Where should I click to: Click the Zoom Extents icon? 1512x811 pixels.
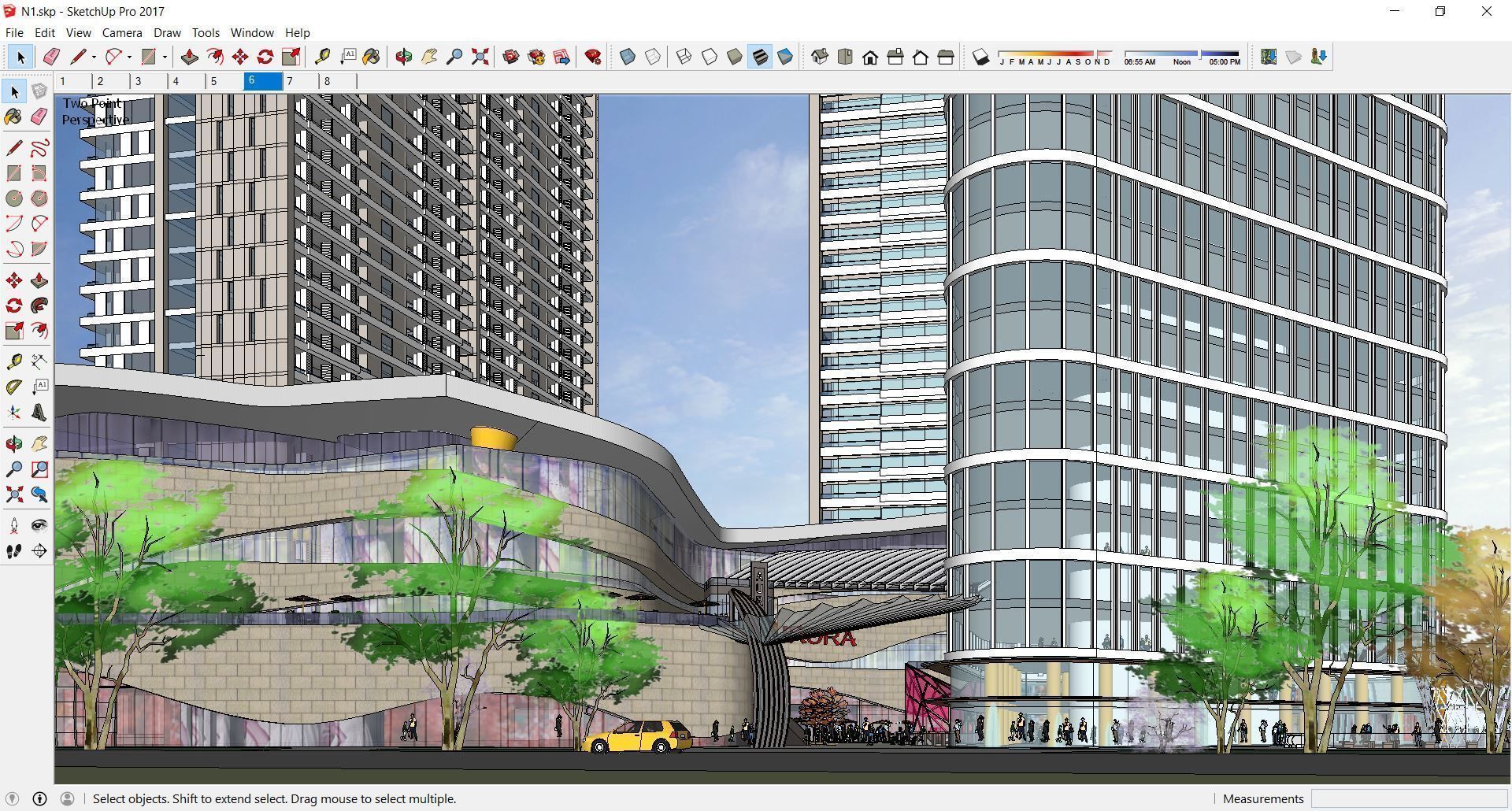13,494
